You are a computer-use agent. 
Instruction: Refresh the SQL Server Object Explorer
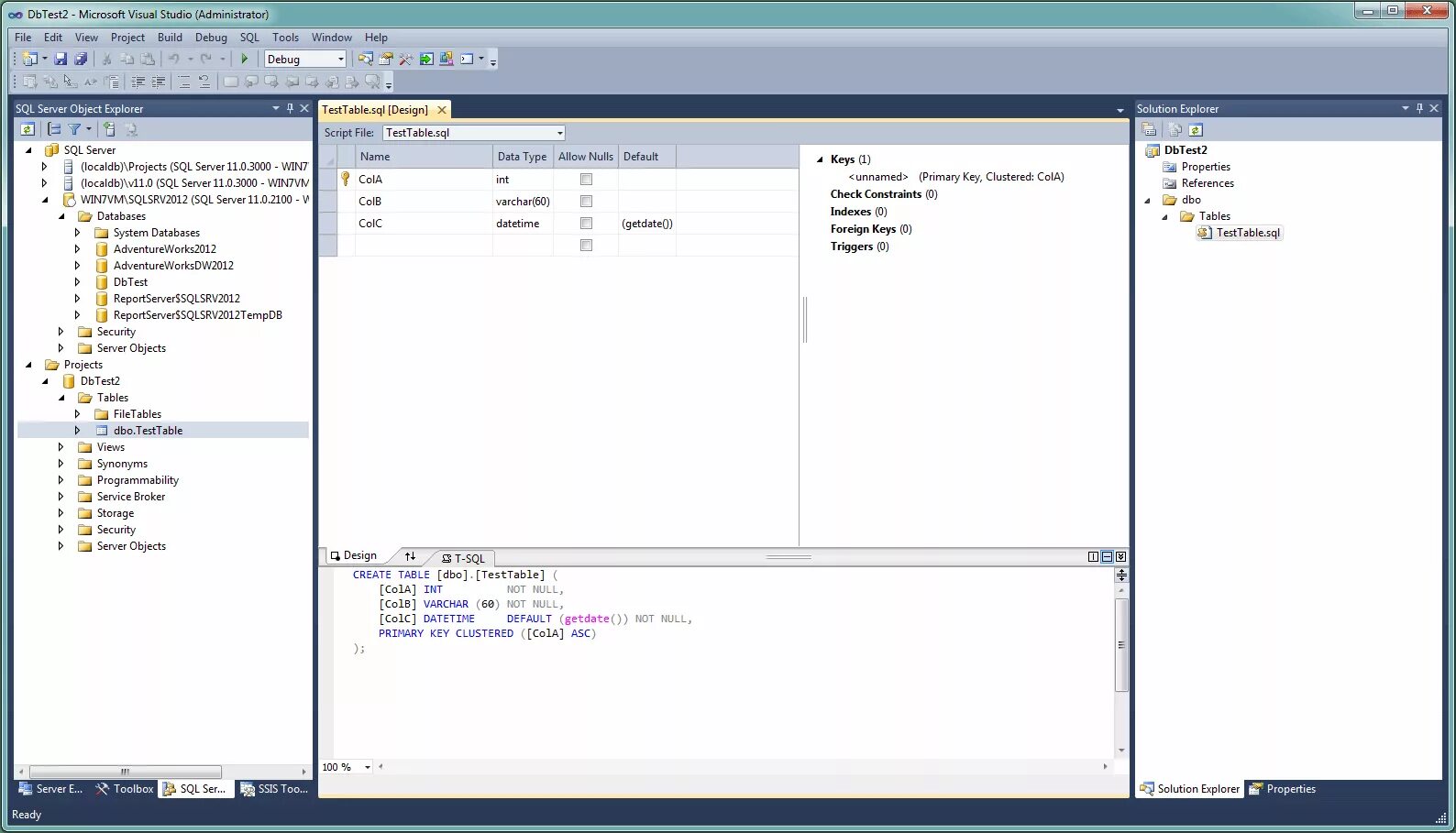[28, 130]
